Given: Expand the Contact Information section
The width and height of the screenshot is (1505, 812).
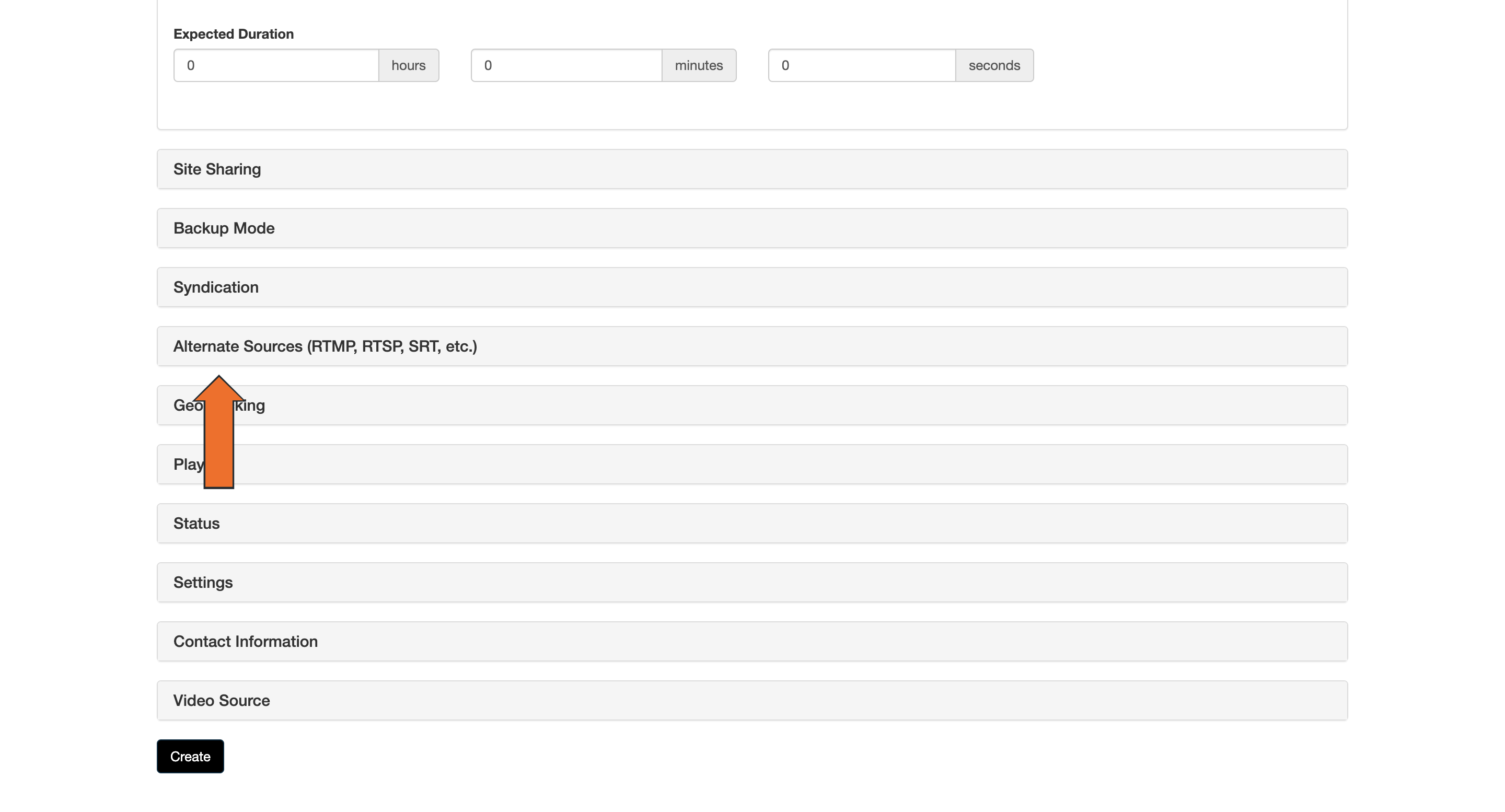Looking at the screenshot, I should (x=752, y=641).
